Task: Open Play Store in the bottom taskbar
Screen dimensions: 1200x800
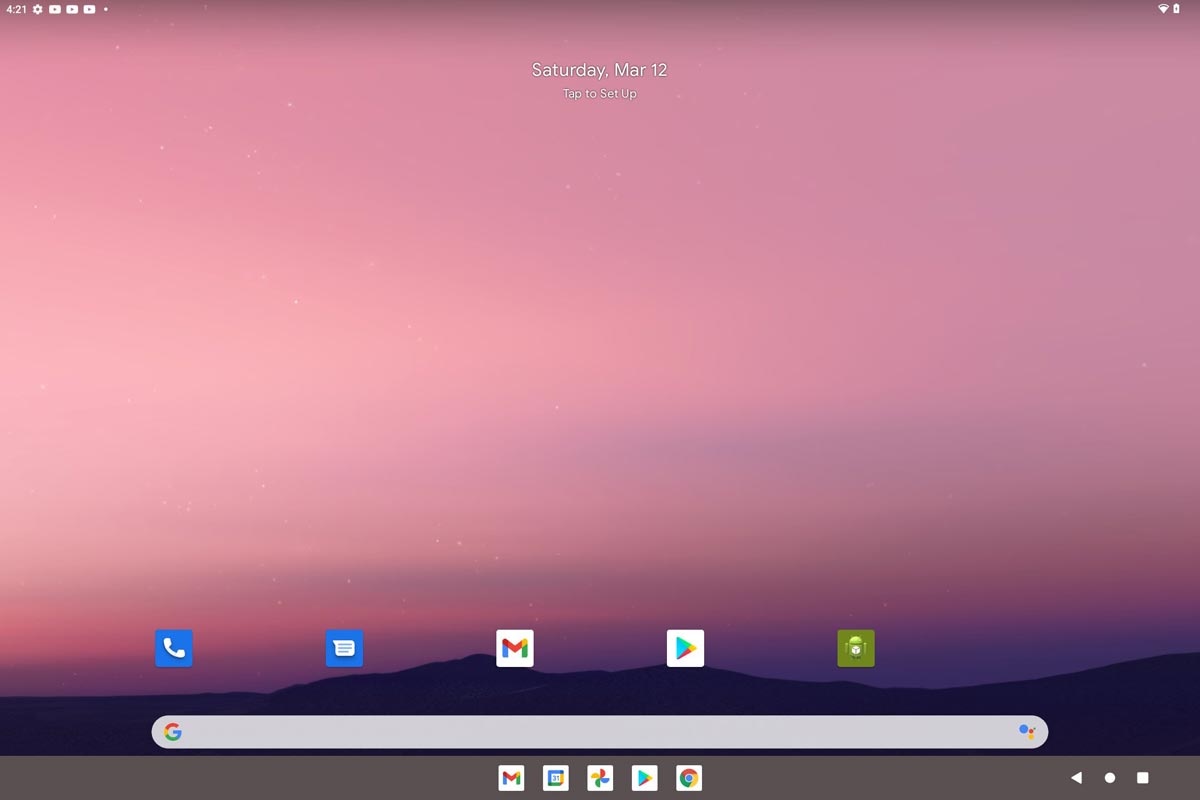Action: click(x=645, y=778)
